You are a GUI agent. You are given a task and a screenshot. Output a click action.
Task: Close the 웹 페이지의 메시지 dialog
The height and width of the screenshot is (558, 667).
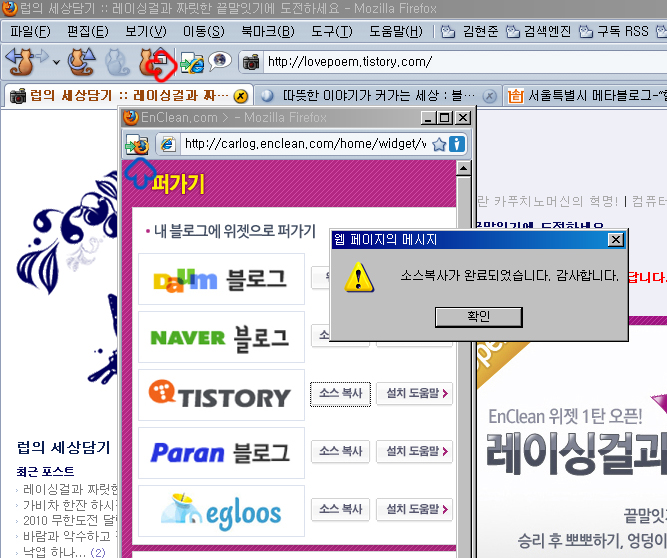tap(616, 240)
